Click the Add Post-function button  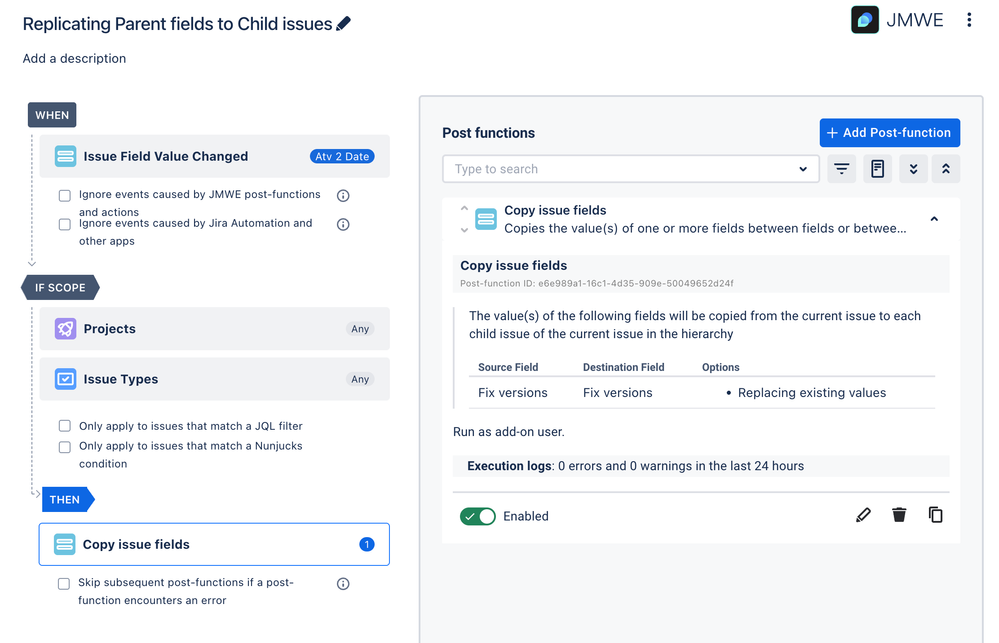[x=889, y=133]
